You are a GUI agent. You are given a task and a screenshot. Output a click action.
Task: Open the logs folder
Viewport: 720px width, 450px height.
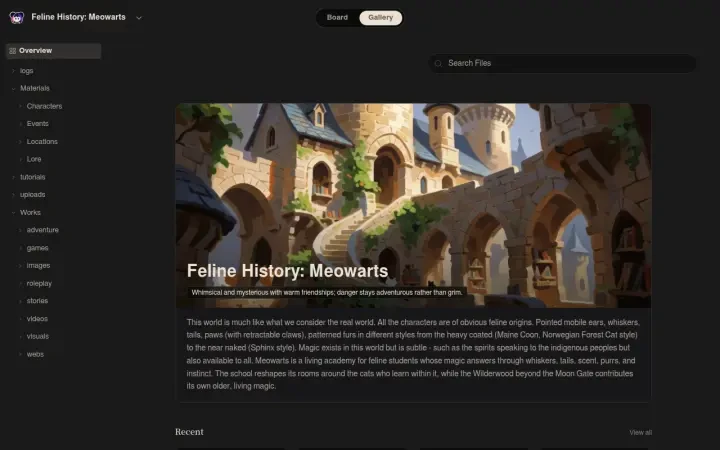pos(27,71)
